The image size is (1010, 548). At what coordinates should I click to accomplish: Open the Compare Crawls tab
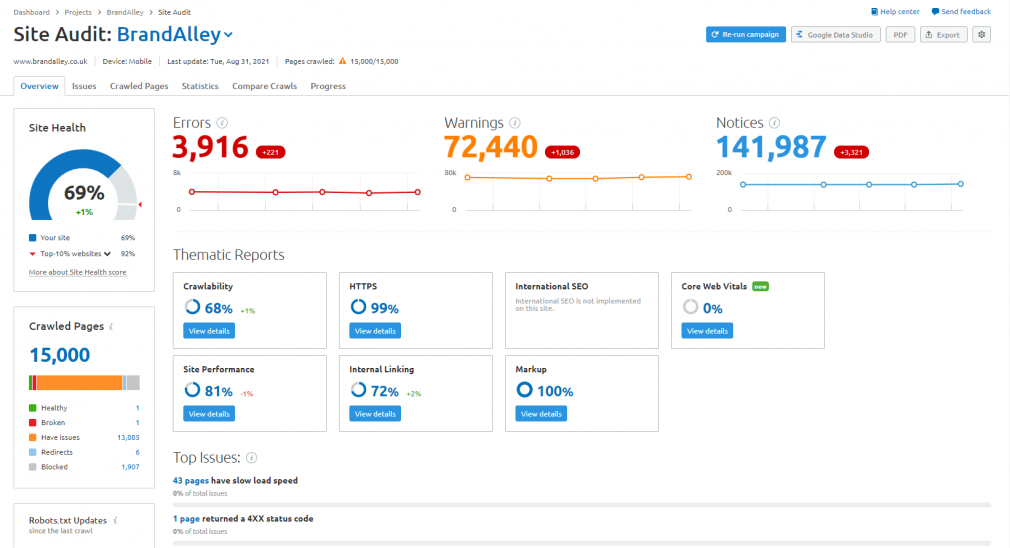click(264, 86)
